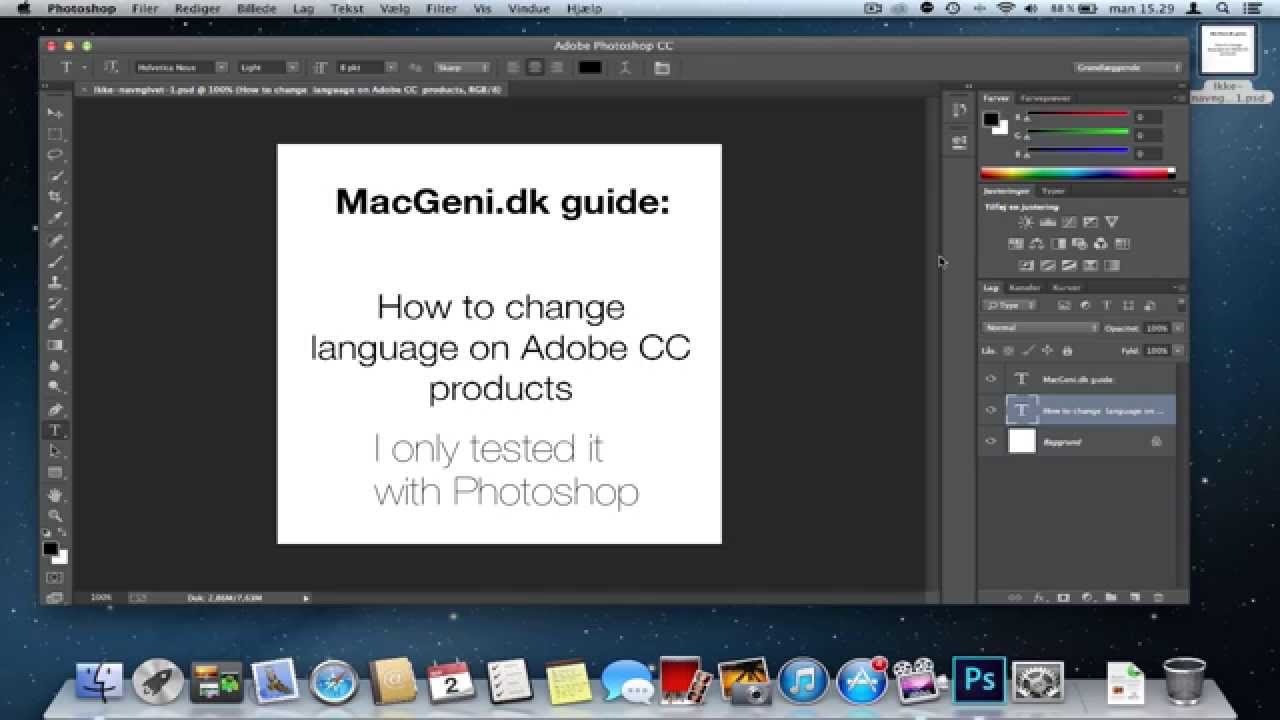Image resolution: width=1280 pixels, height=720 pixels.
Task: Switch to the Typer tab
Action: (x=1053, y=190)
